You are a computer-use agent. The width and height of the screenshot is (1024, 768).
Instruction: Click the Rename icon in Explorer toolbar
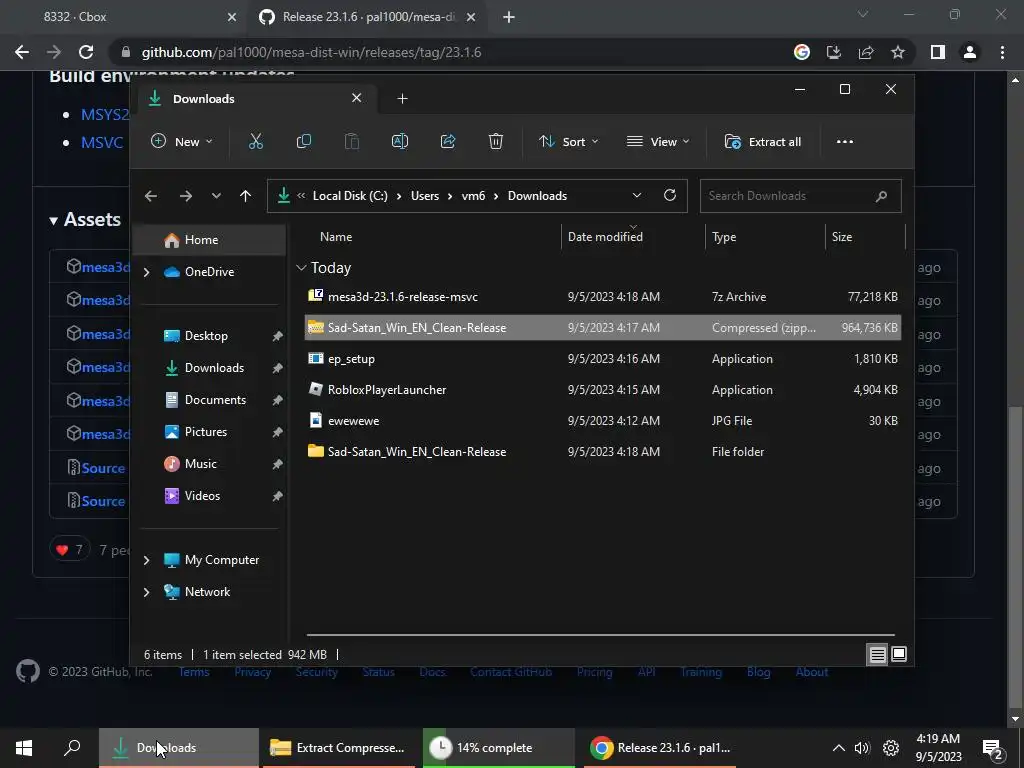400,142
